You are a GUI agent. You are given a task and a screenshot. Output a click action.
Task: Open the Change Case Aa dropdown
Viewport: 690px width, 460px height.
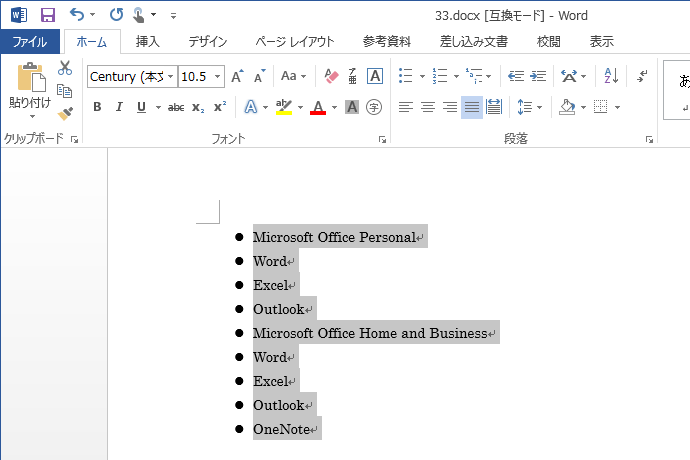tap(294, 76)
